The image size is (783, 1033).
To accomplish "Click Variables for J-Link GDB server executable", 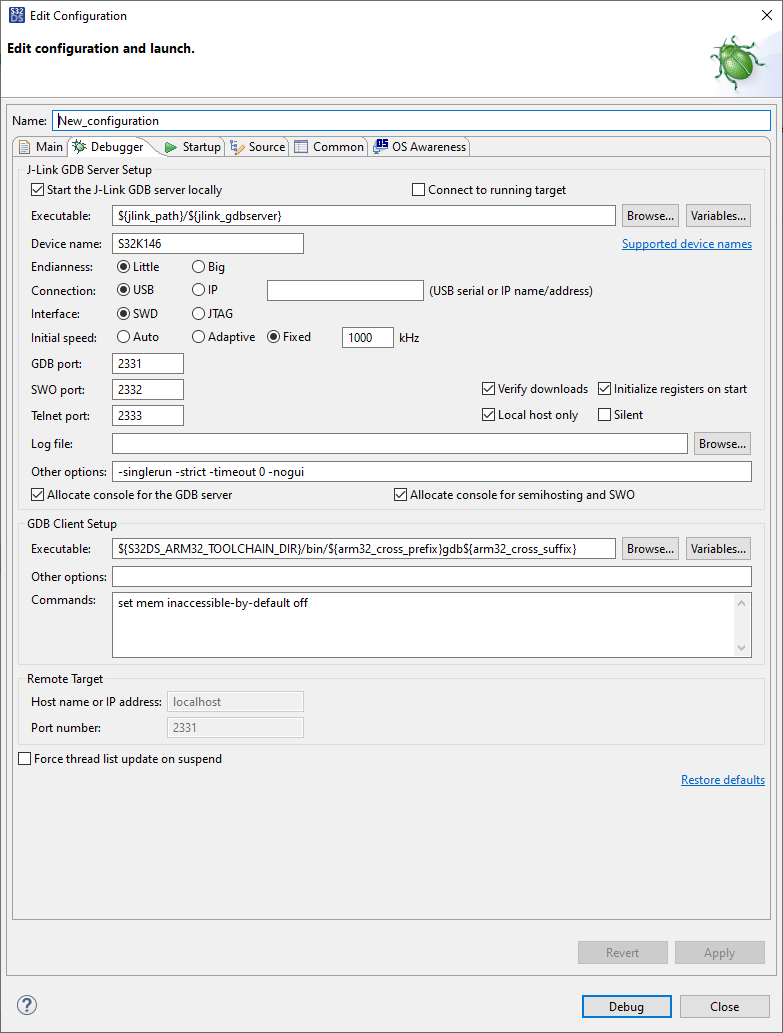I will (x=718, y=215).
